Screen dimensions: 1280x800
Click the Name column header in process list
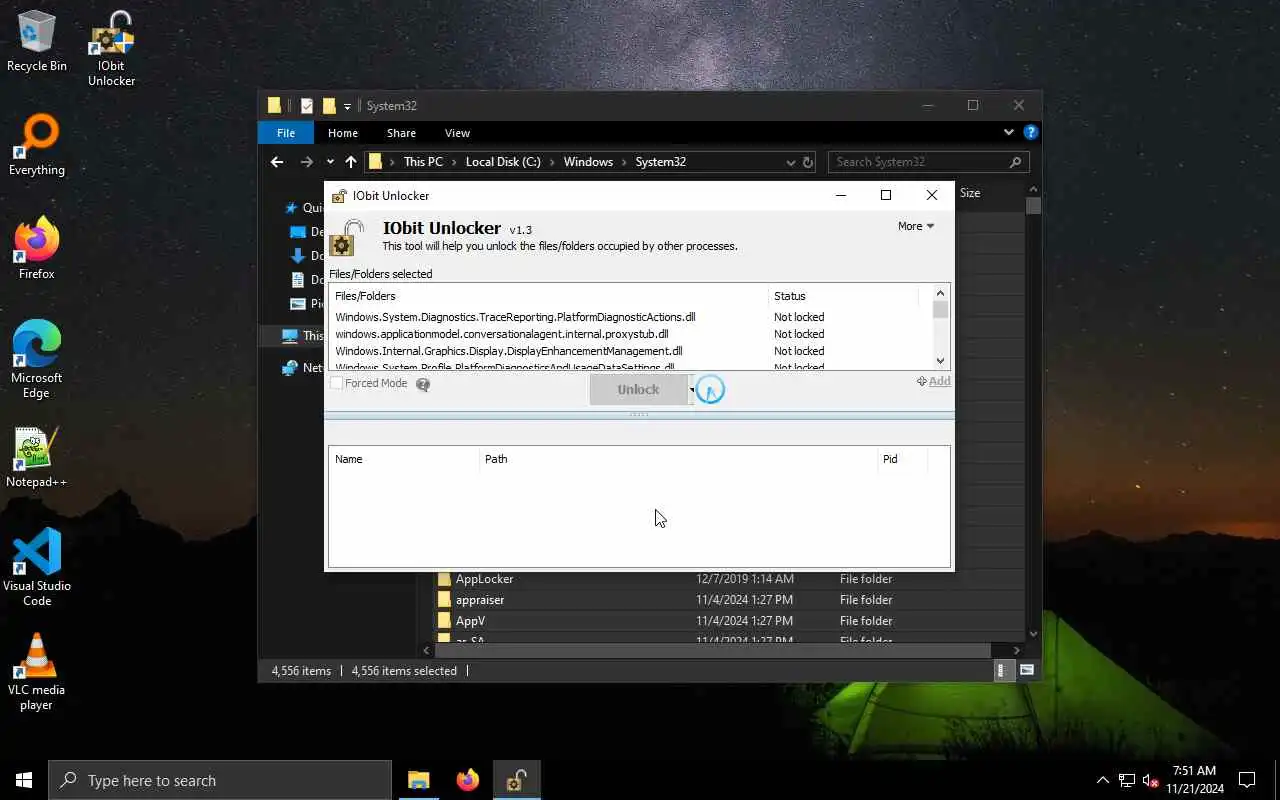(404, 459)
